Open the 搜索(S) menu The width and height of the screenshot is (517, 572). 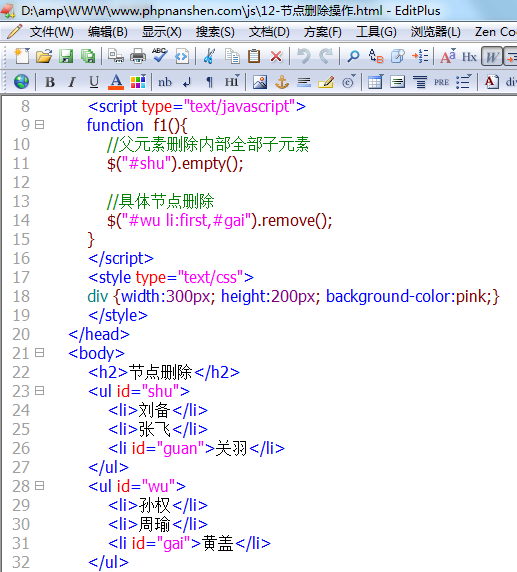tap(215, 32)
